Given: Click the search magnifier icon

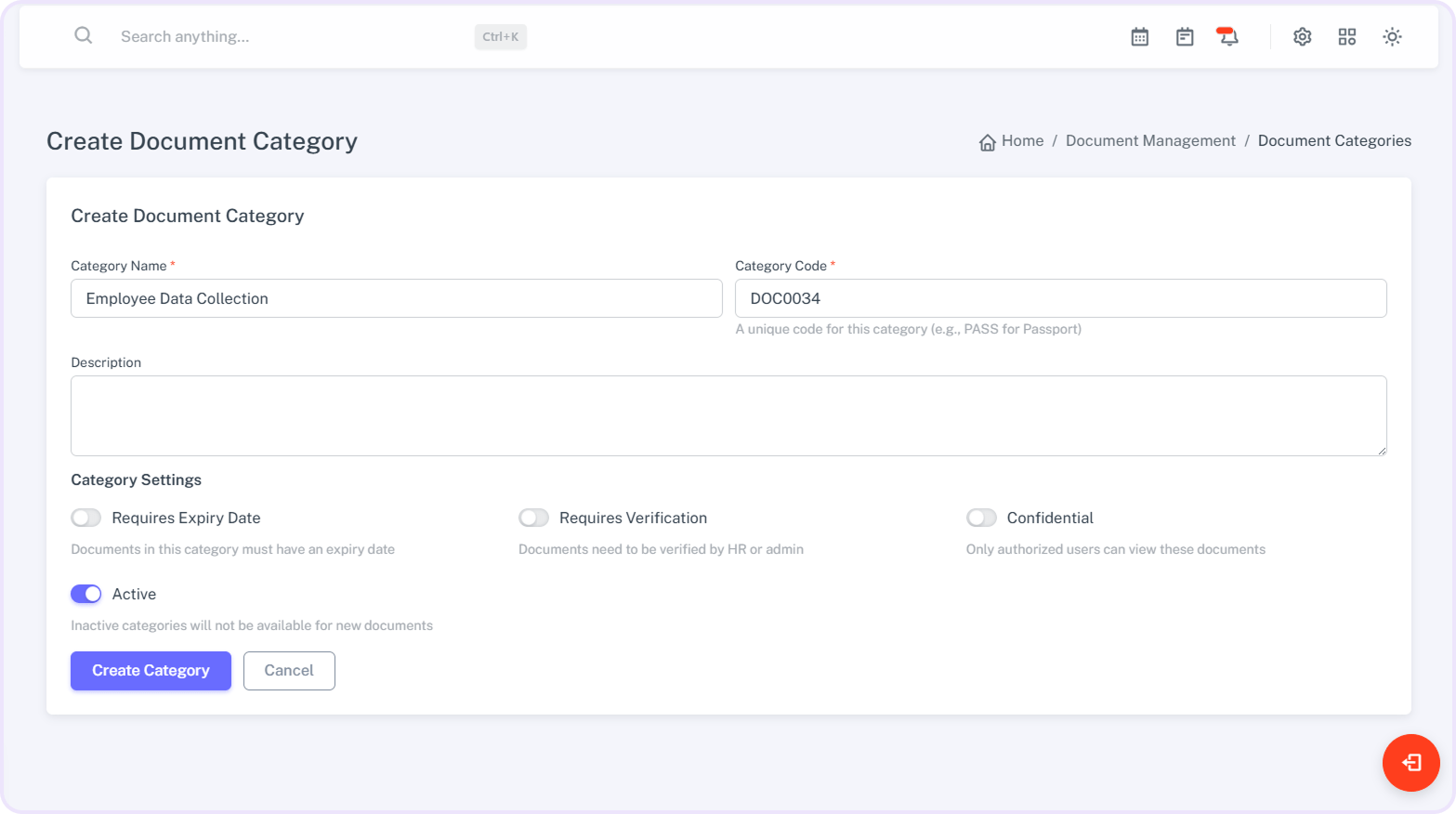Looking at the screenshot, I should tap(84, 36).
